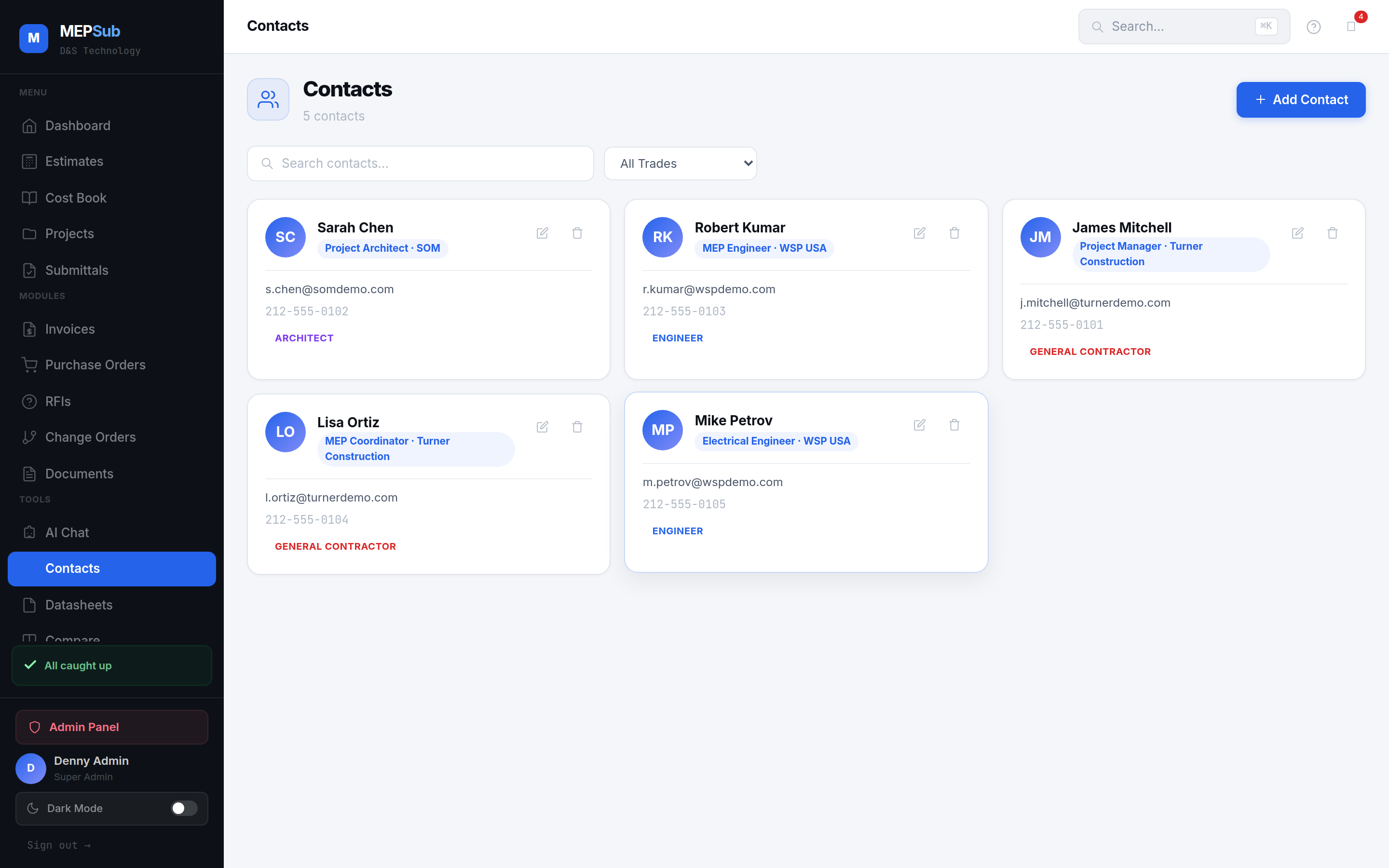Open the Cost Book module
This screenshot has width=1389, height=868.
tap(75, 198)
